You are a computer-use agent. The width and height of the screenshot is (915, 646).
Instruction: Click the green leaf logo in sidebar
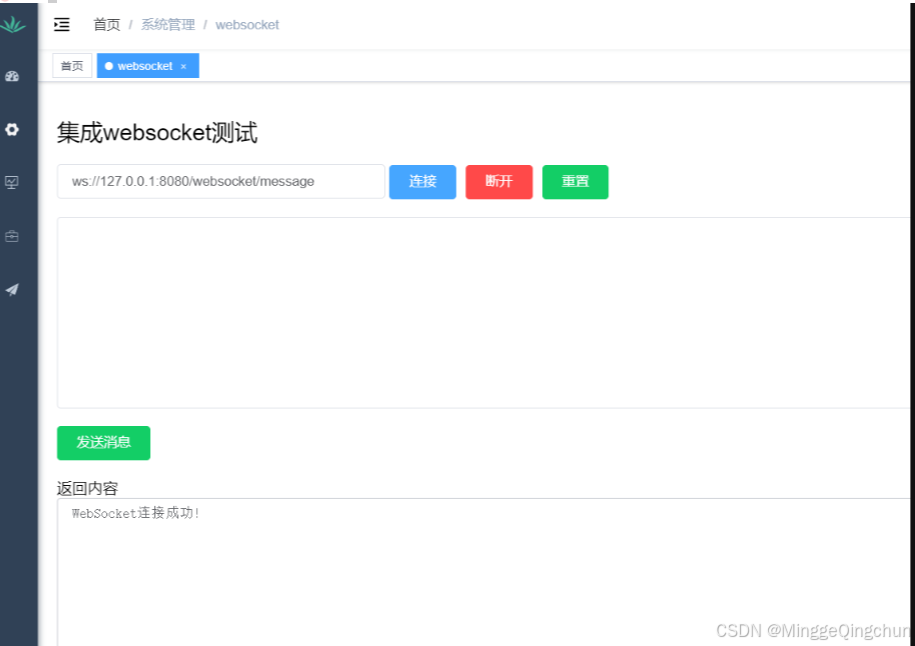[13, 25]
